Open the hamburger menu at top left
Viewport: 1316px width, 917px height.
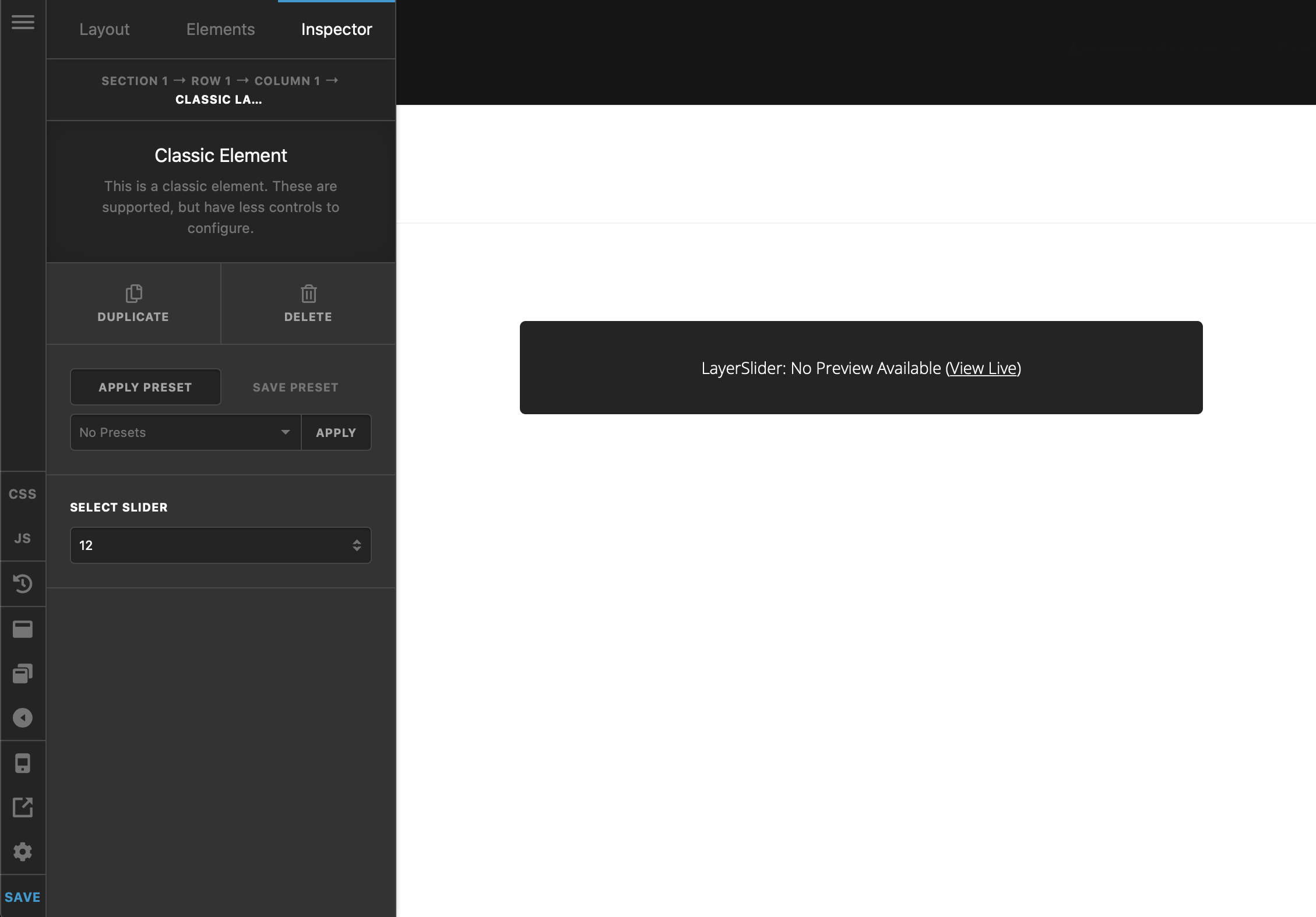click(x=23, y=23)
